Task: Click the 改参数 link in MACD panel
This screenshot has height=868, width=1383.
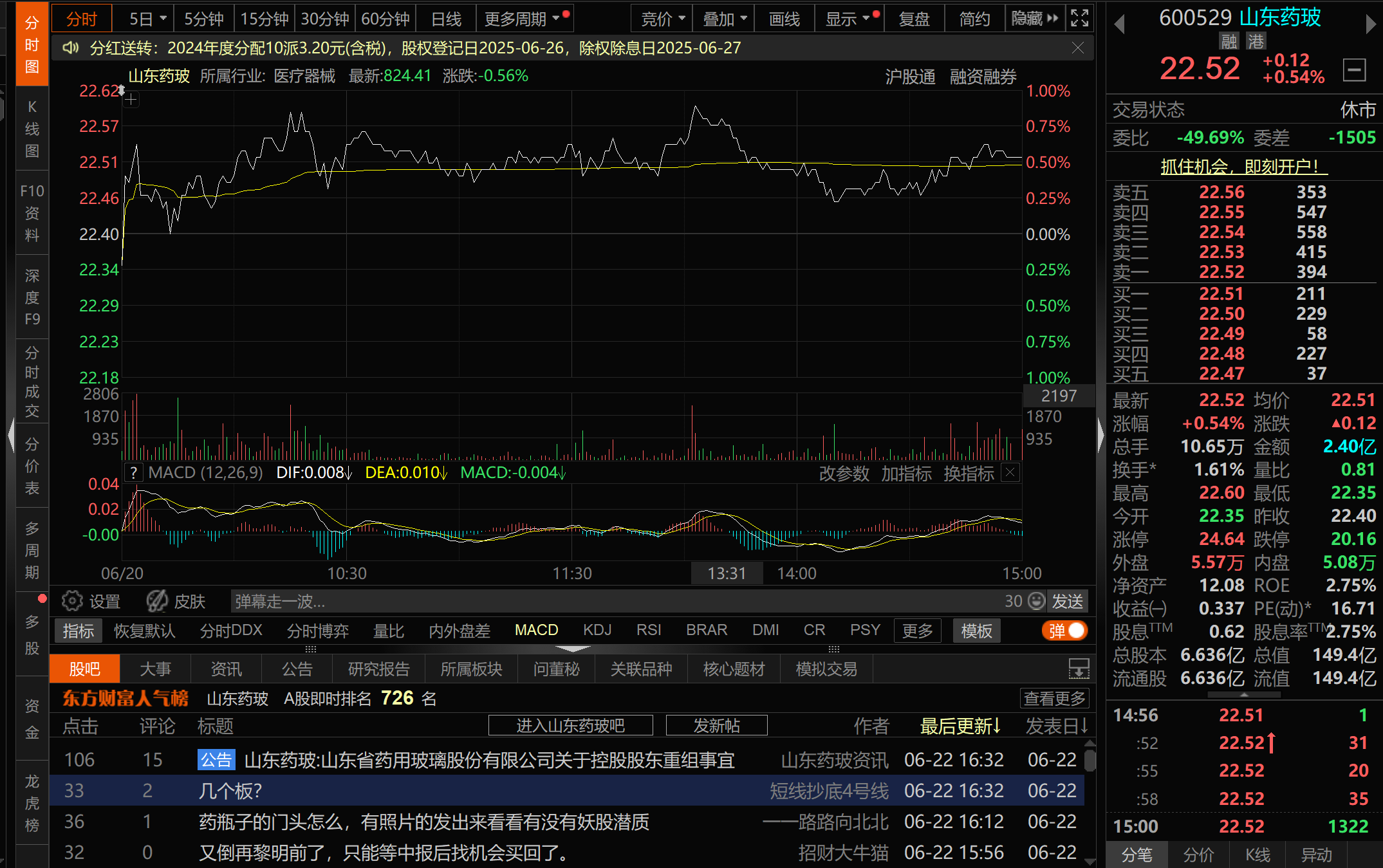Action: point(844,474)
